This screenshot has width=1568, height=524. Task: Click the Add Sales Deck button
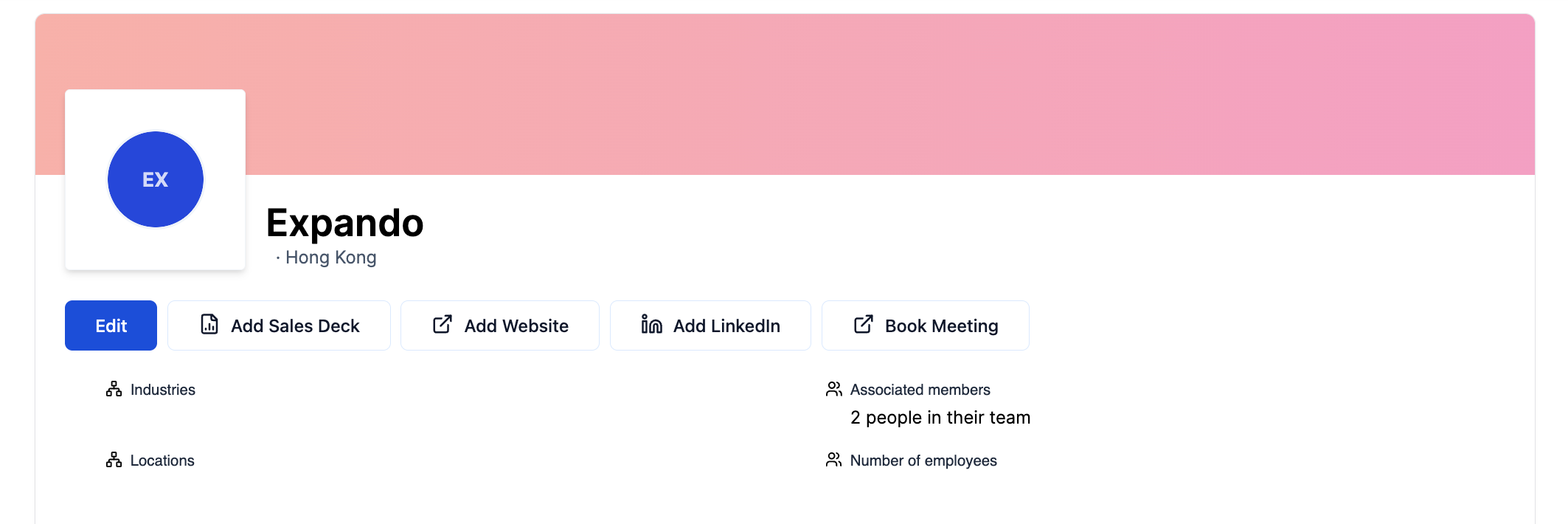(x=279, y=325)
